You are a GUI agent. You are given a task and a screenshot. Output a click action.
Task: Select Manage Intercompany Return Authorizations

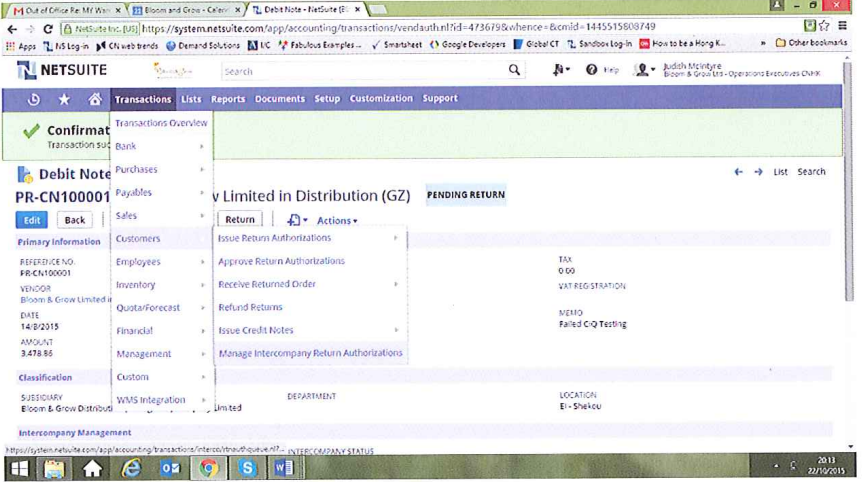pos(310,353)
